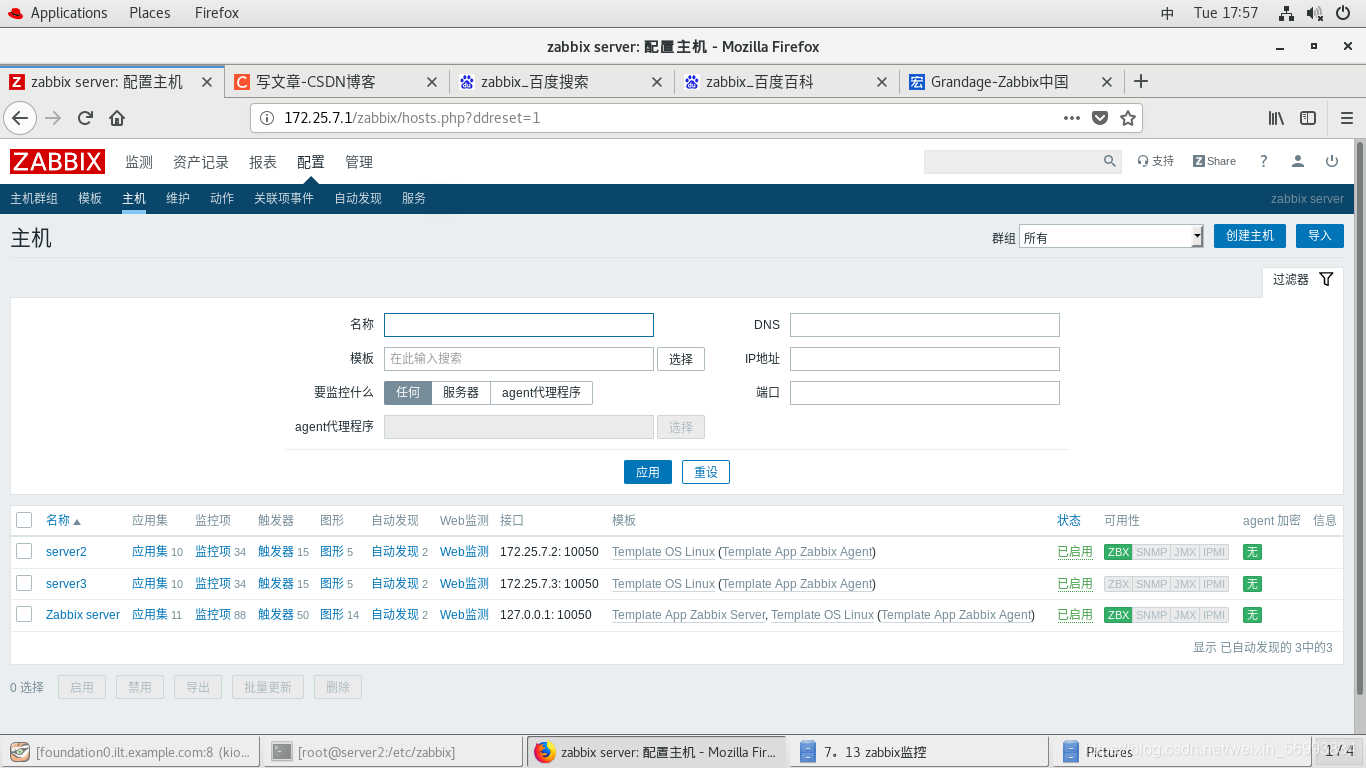Click 已启用 status of server2

[x=1075, y=552]
